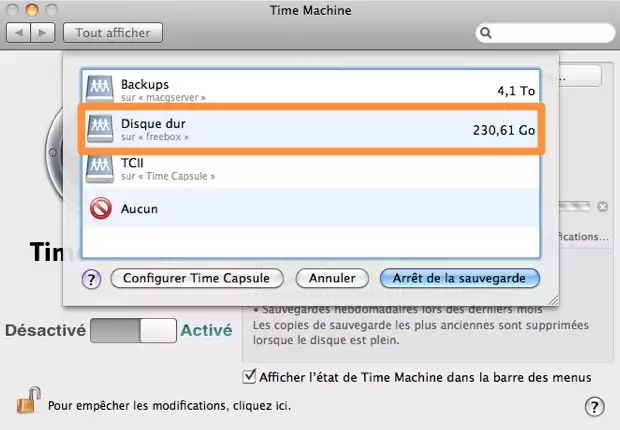Select the red Aucun no-disk icon
The image size is (620, 430).
tap(101, 209)
